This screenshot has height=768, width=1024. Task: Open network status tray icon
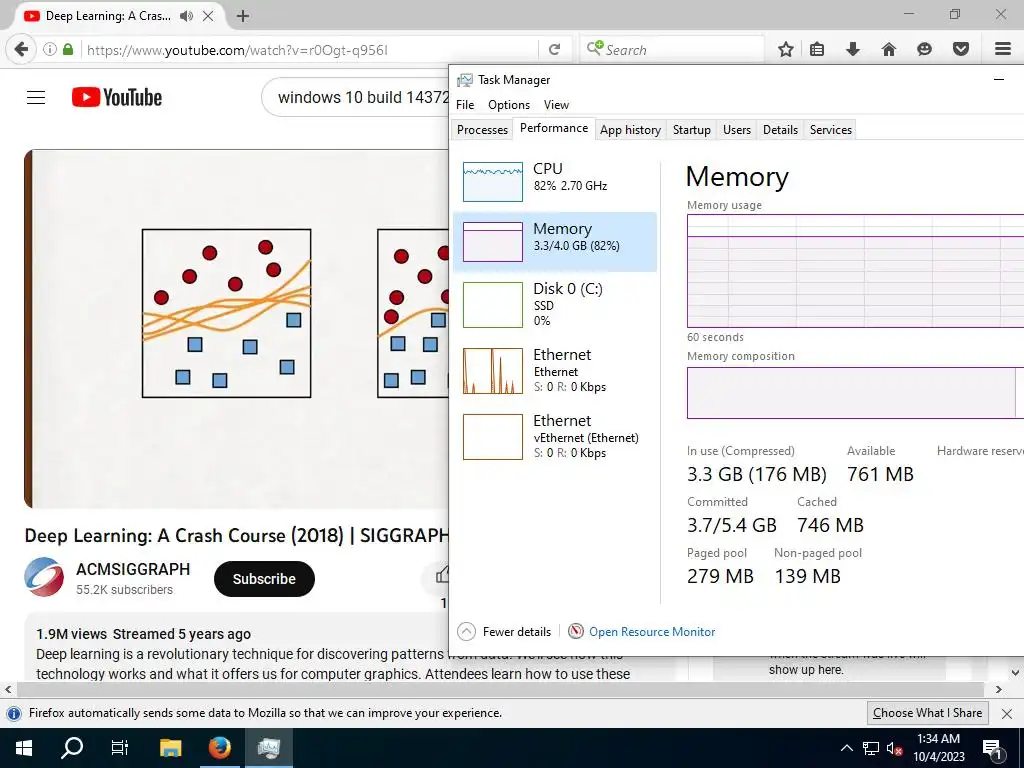[x=871, y=748]
